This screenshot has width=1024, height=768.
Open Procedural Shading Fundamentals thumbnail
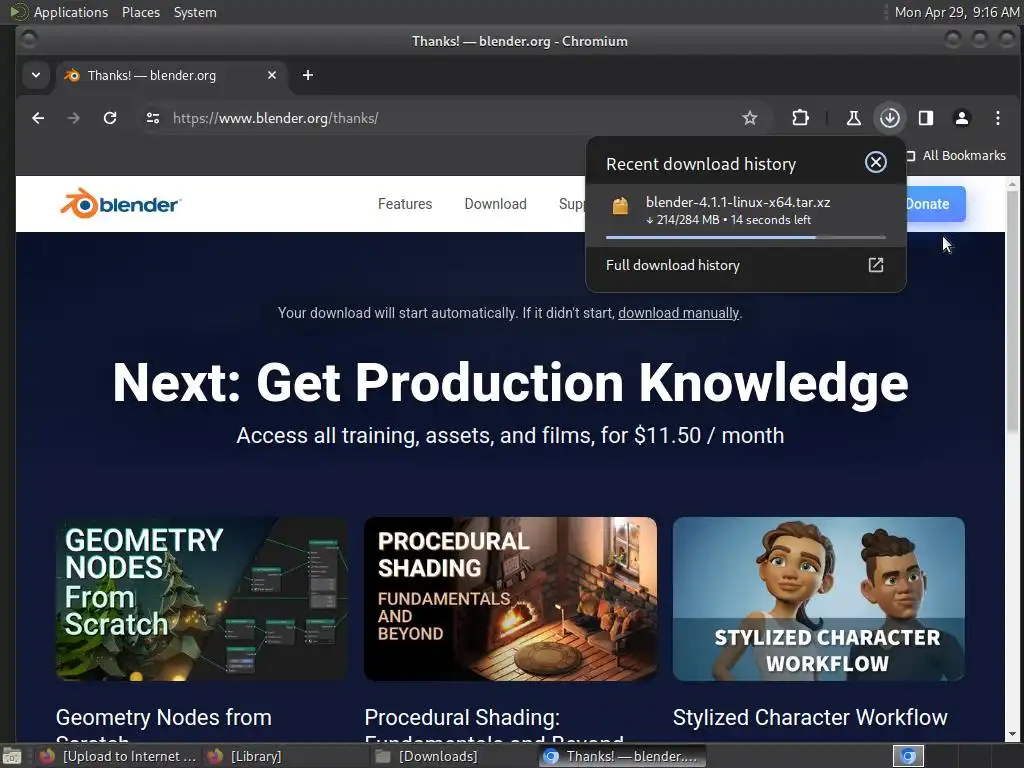tap(510, 599)
